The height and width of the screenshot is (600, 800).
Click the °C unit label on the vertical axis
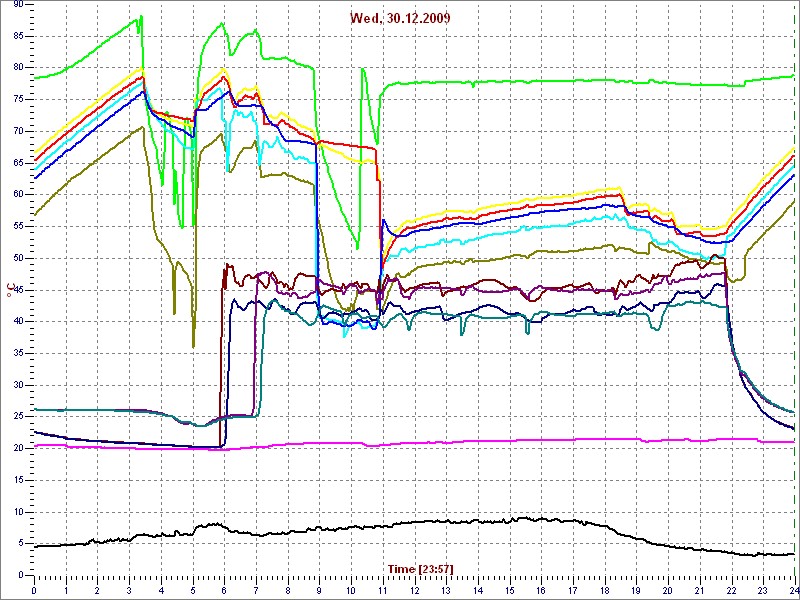9,290
